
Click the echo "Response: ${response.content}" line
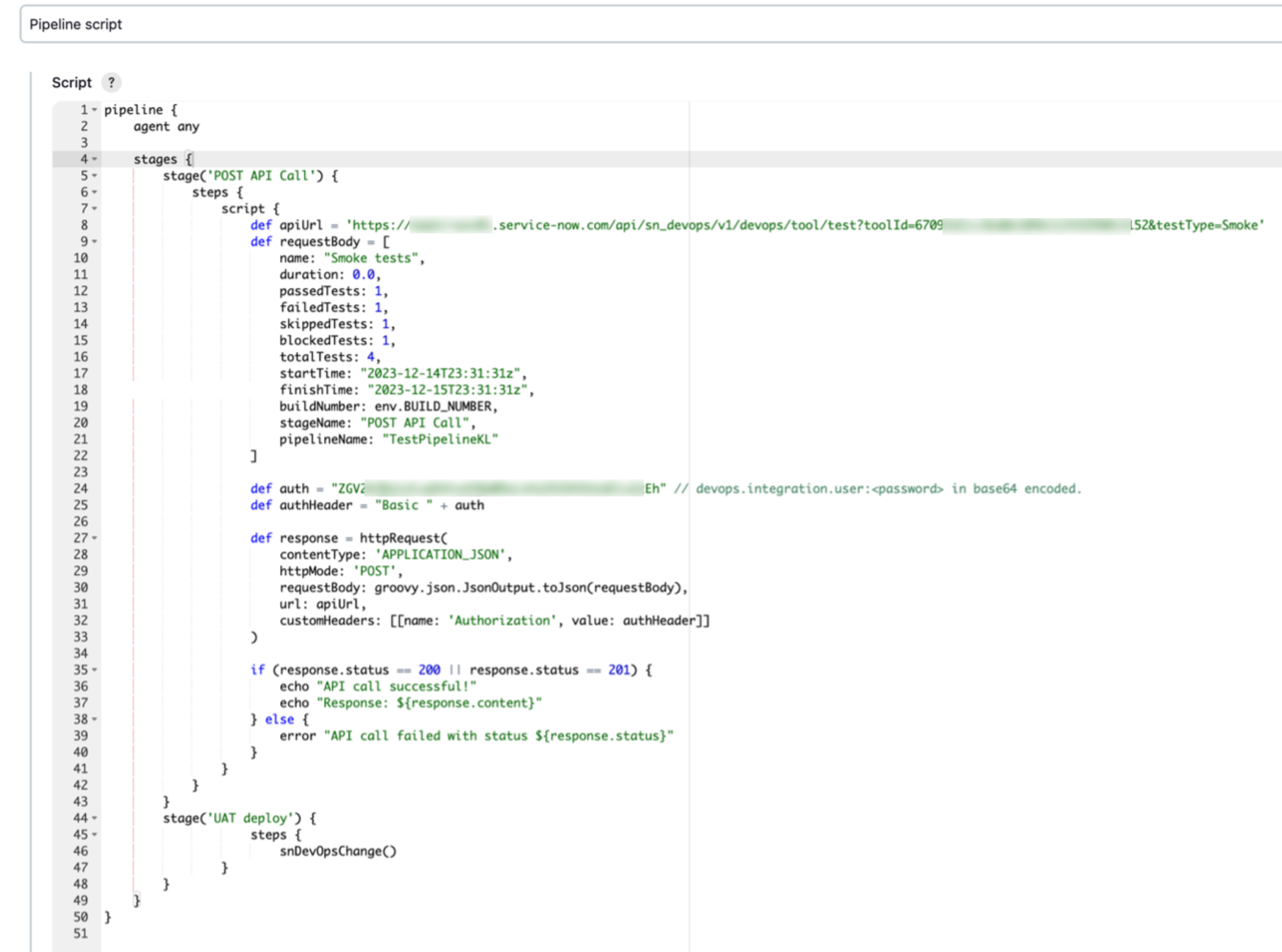point(411,703)
